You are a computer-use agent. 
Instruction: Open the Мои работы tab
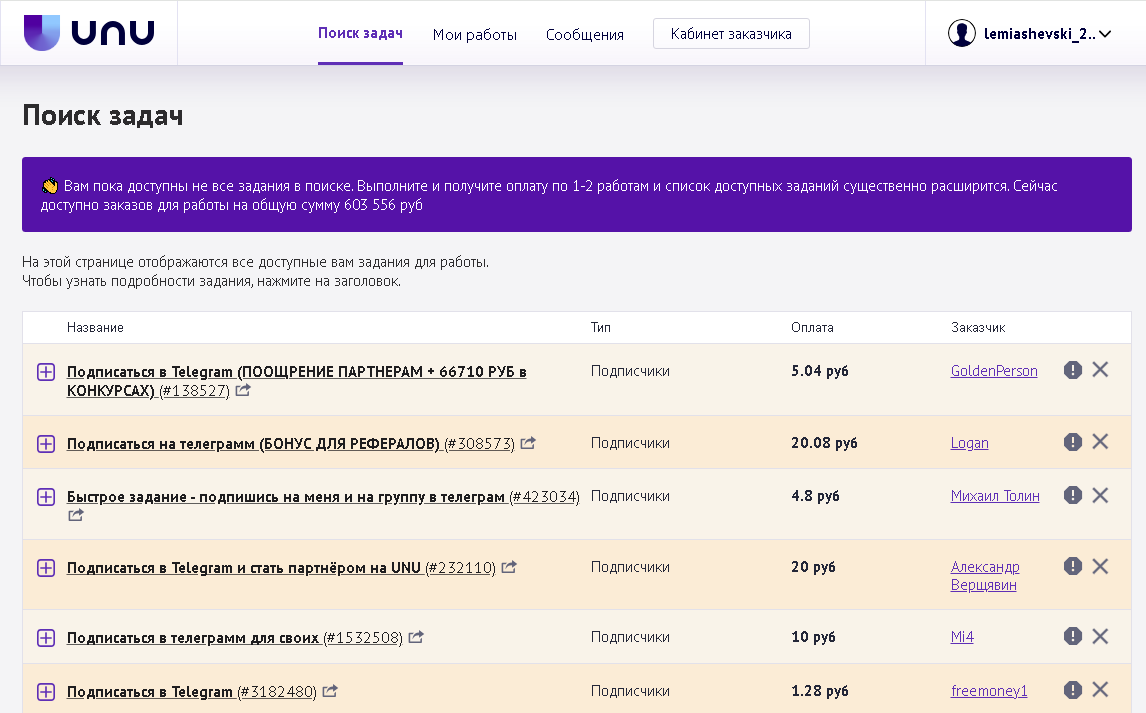pos(474,34)
